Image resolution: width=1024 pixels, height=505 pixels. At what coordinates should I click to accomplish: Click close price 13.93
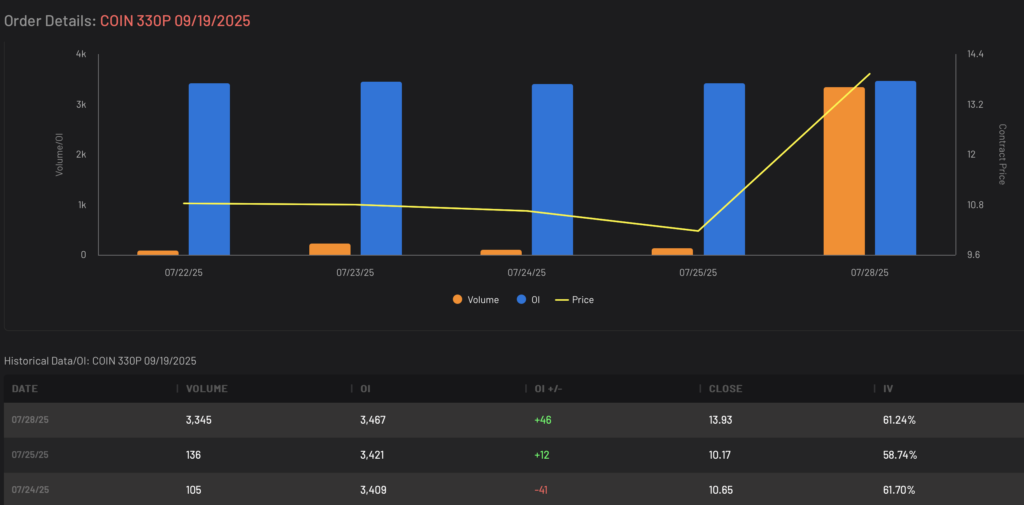pyautogui.click(x=720, y=420)
